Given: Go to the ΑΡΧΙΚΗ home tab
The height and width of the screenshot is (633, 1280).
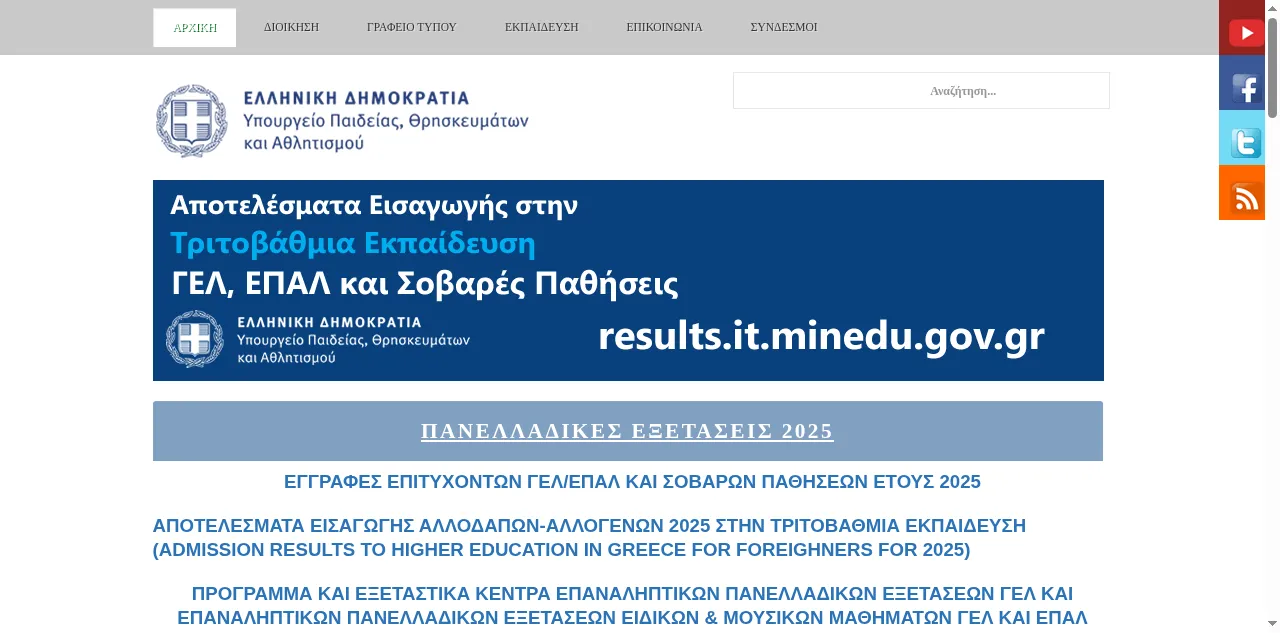Looking at the screenshot, I should coord(195,28).
